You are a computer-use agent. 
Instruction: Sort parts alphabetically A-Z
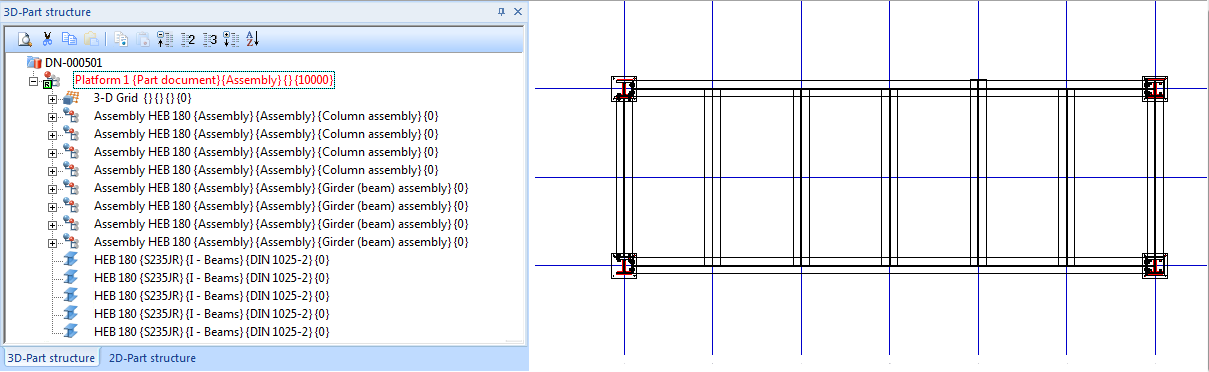pyautogui.click(x=252, y=39)
